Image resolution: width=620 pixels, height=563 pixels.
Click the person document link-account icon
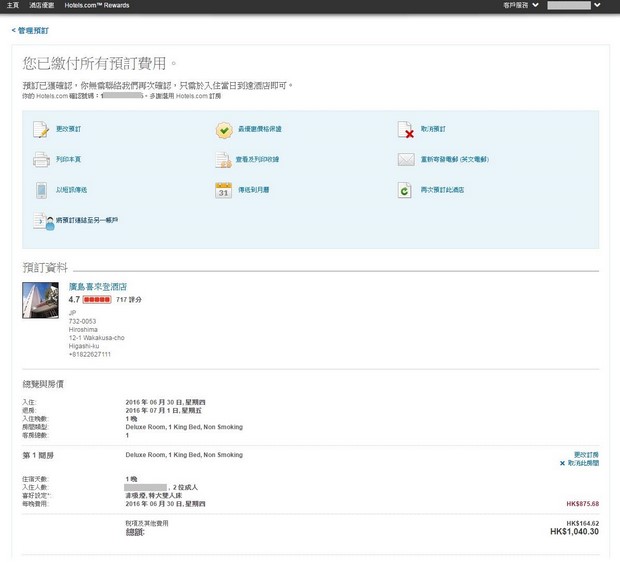(x=44, y=221)
